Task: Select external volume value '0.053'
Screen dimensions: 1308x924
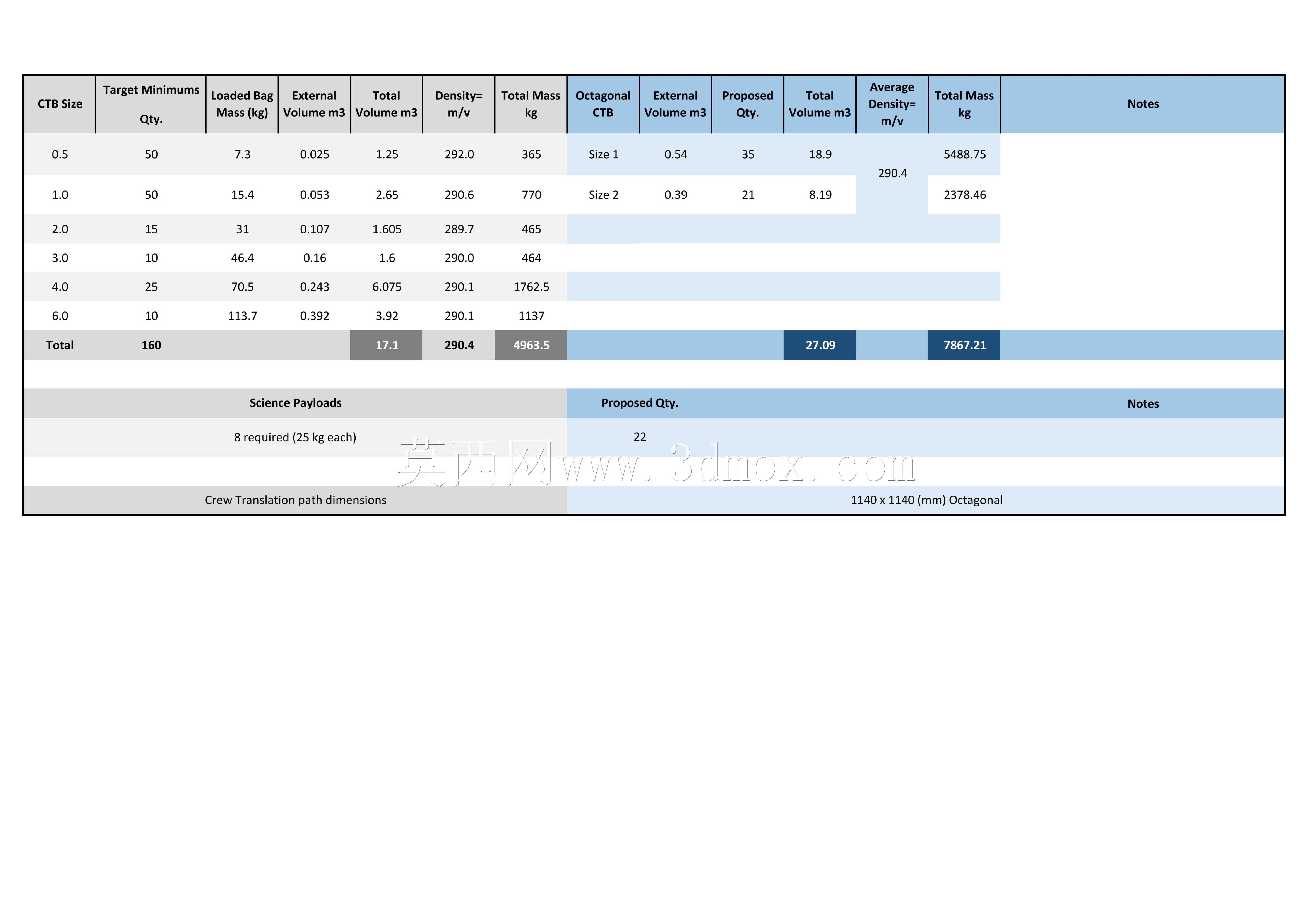Action: (315, 195)
